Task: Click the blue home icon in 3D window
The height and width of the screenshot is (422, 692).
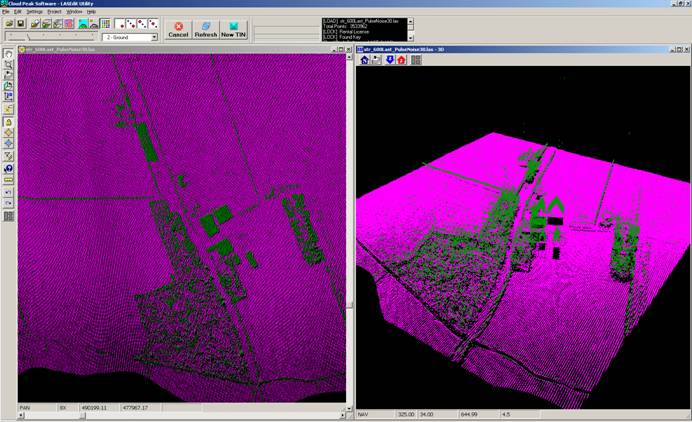Action: (364, 60)
